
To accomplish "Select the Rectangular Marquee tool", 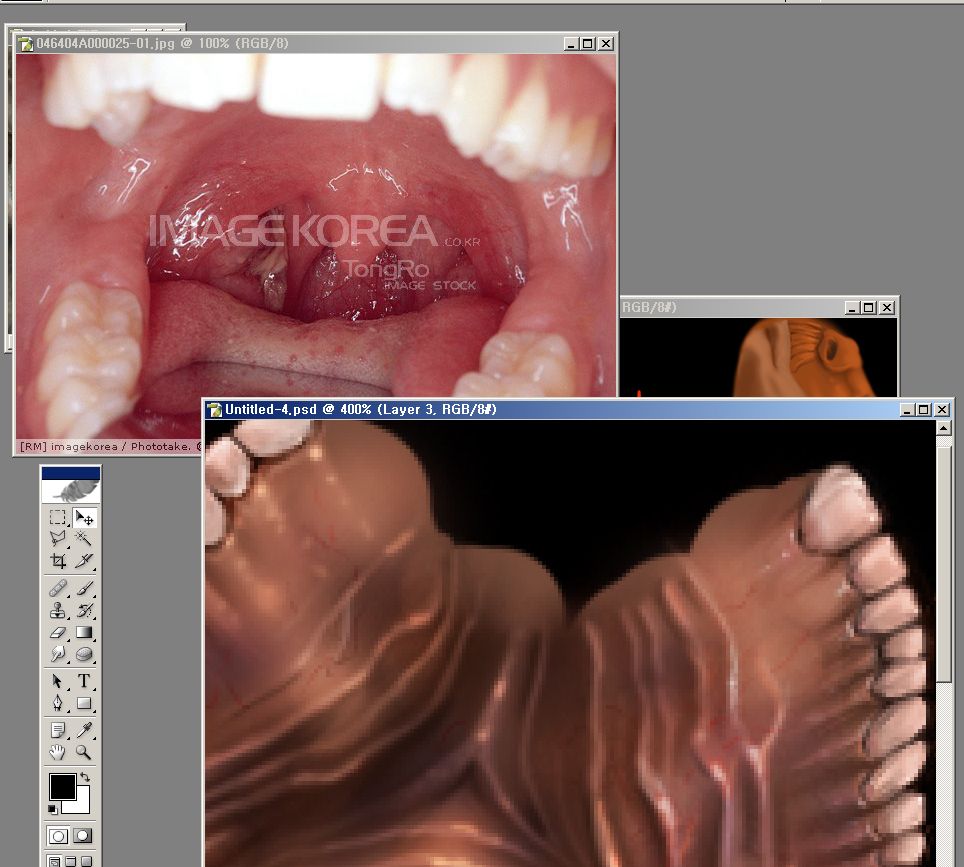I will 58,517.
